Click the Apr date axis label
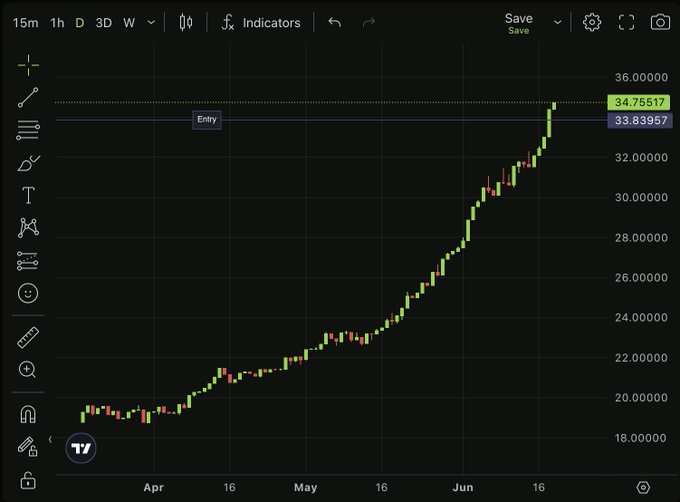680x502 pixels. [x=154, y=487]
